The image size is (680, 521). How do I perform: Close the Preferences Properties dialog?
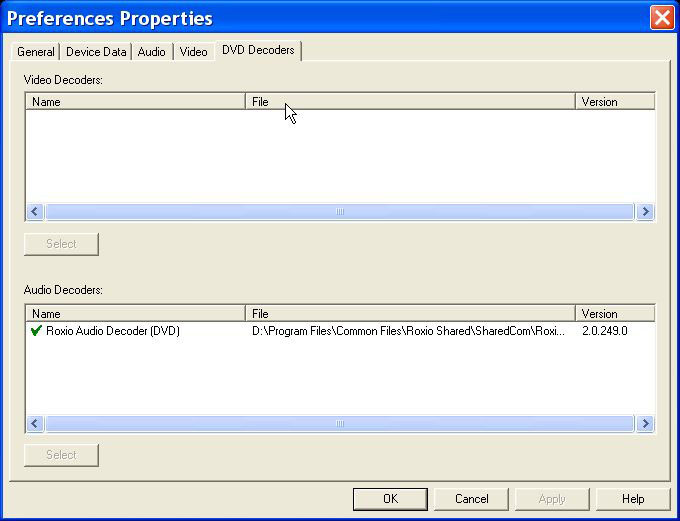[662, 18]
